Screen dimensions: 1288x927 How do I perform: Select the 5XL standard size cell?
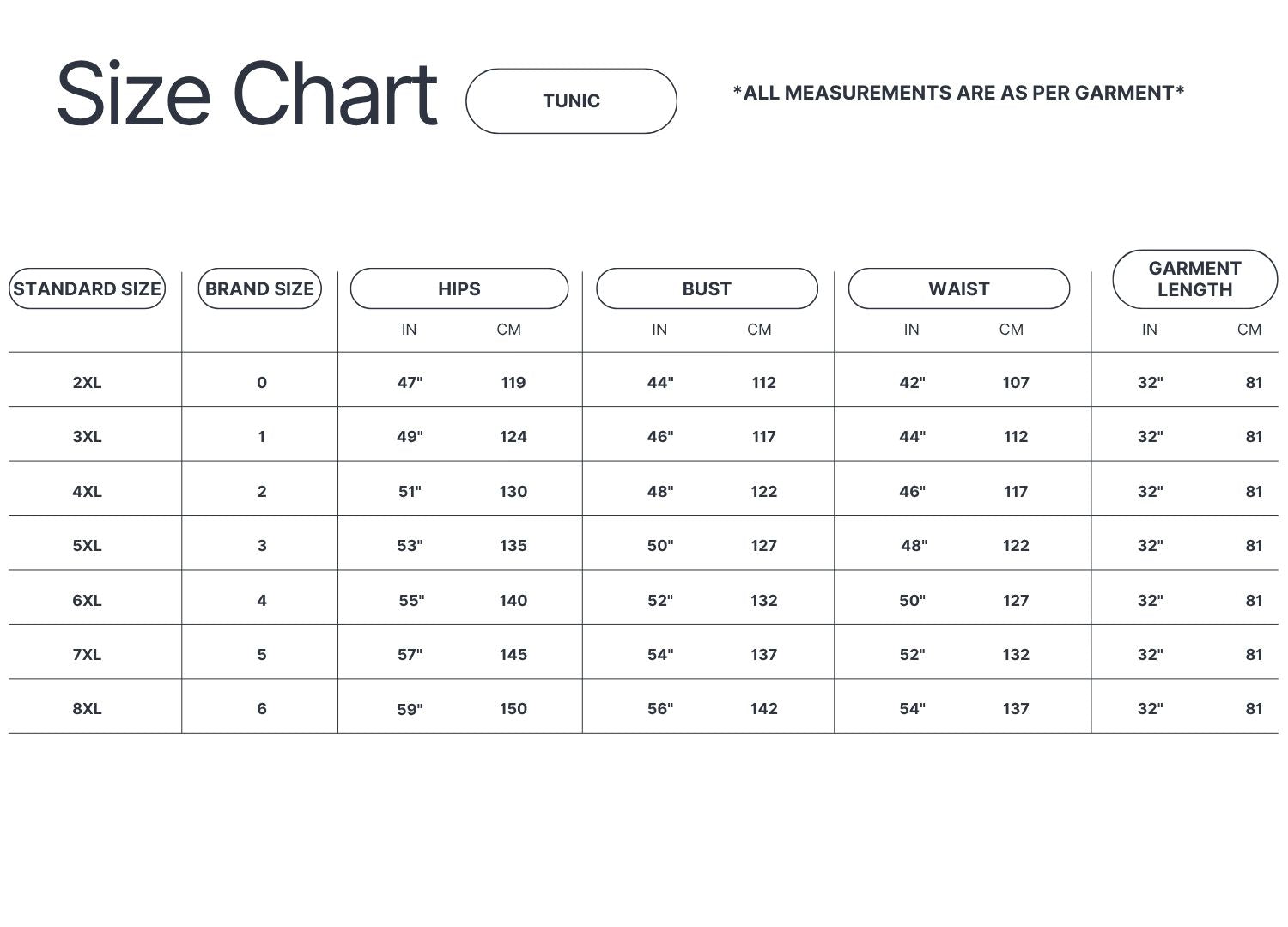click(x=87, y=546)
